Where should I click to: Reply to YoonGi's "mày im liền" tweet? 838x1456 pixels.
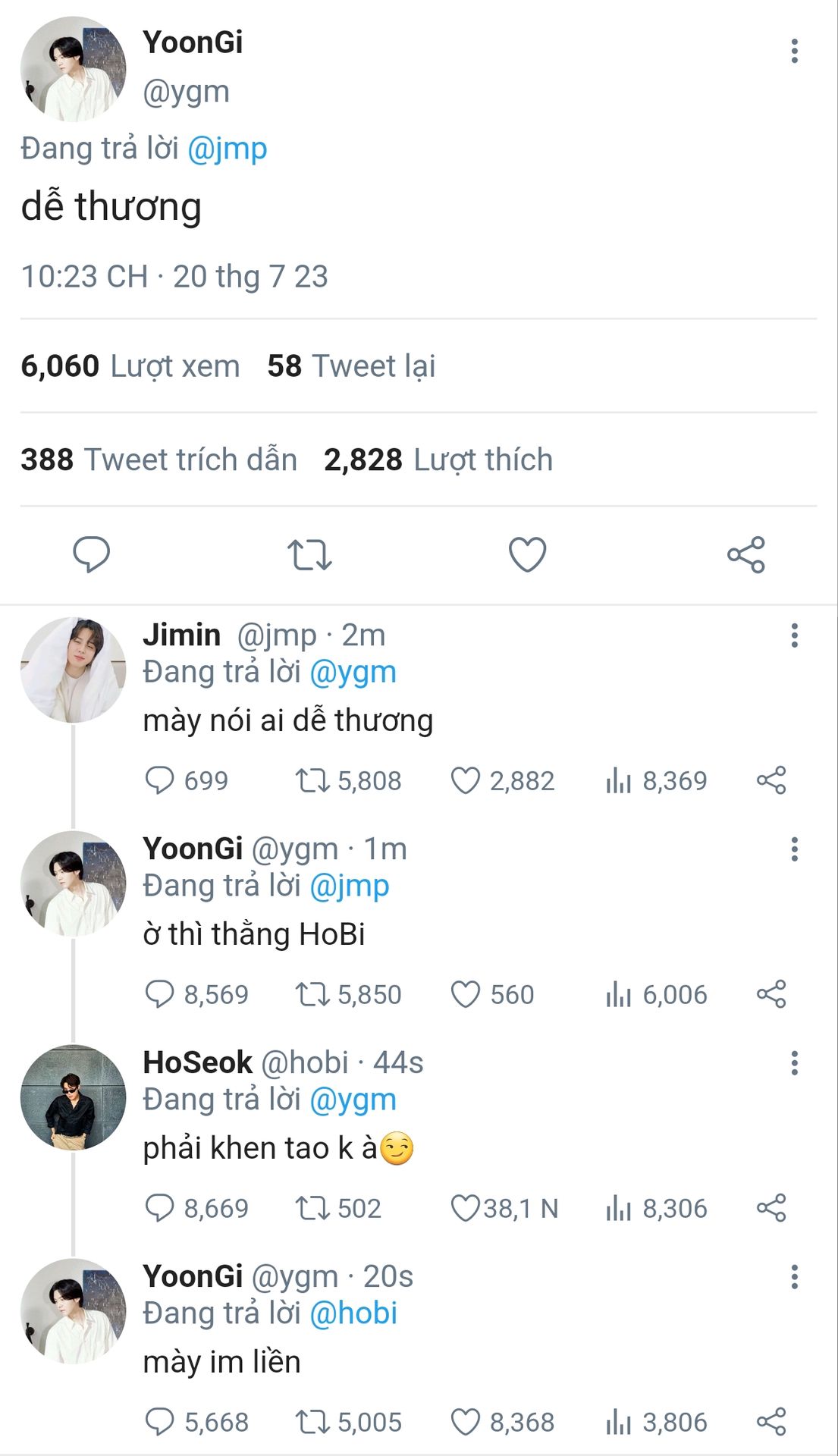click(159, 1422)
